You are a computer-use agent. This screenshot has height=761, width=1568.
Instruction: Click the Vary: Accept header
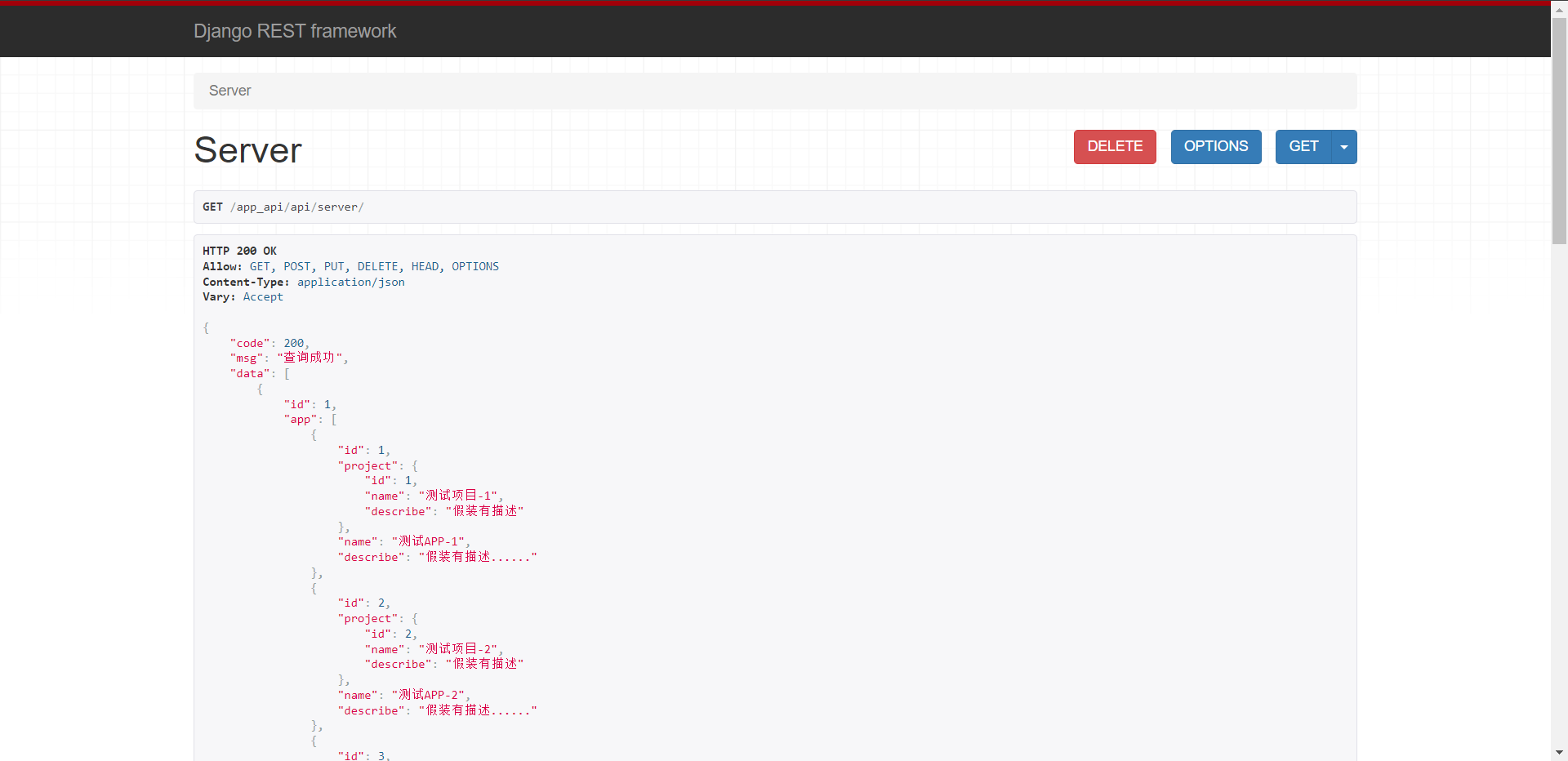pyautogui.click(x=243, y=297)
